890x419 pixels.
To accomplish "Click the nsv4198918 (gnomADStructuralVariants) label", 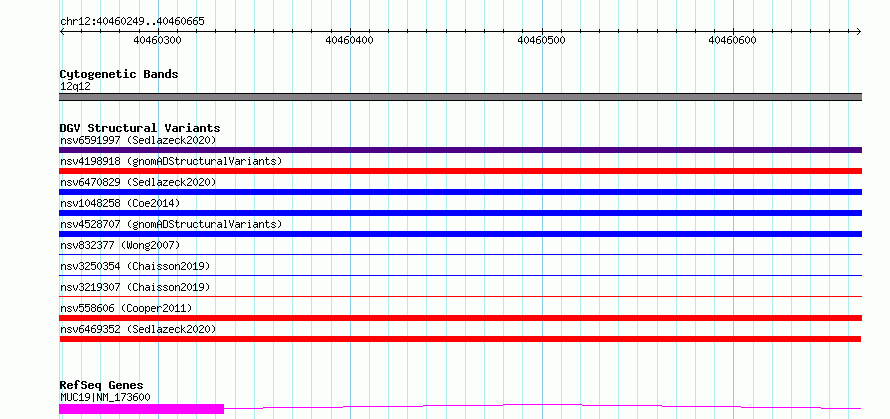I will click(x=171, y=161).
